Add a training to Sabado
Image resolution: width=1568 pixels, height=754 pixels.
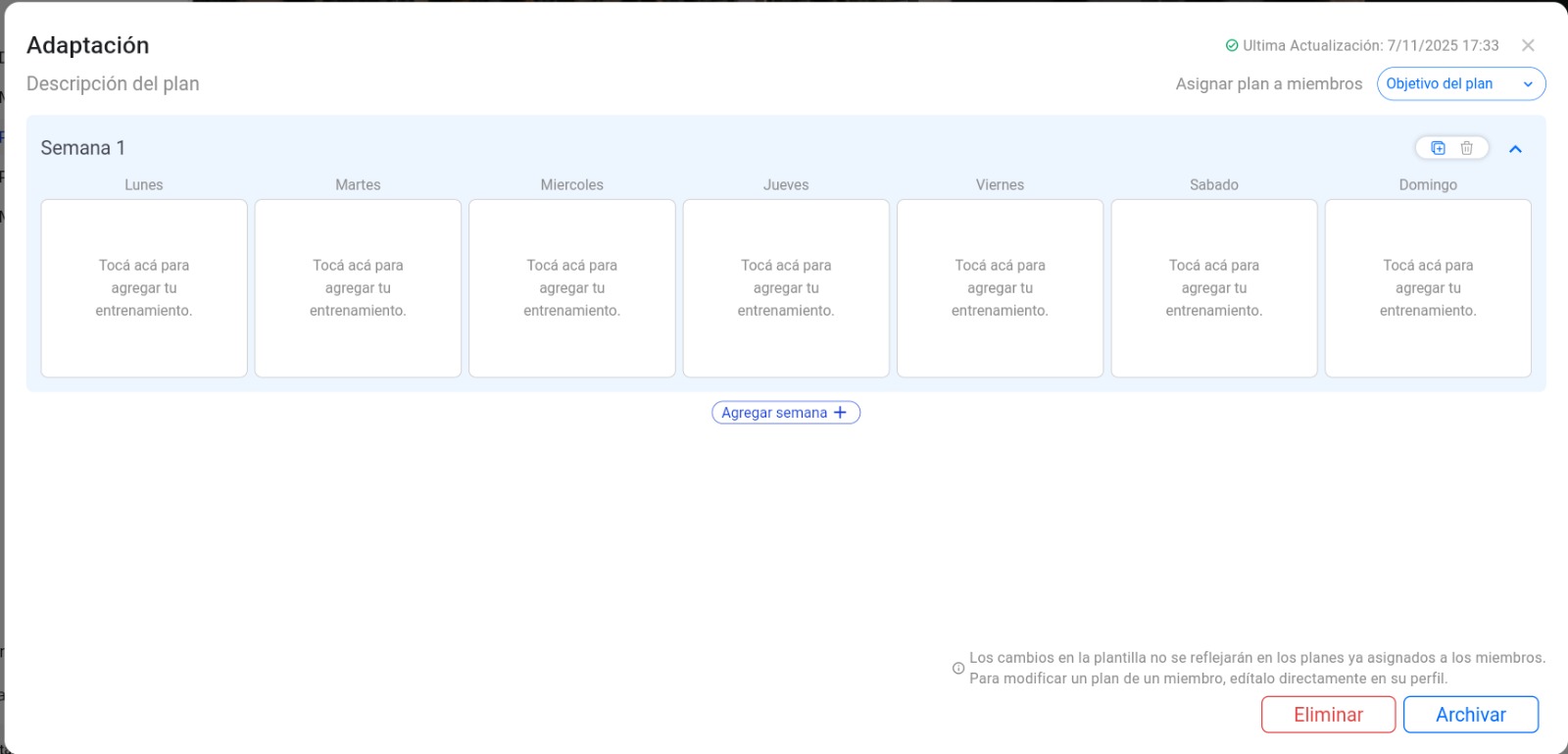pos(1214,288)
